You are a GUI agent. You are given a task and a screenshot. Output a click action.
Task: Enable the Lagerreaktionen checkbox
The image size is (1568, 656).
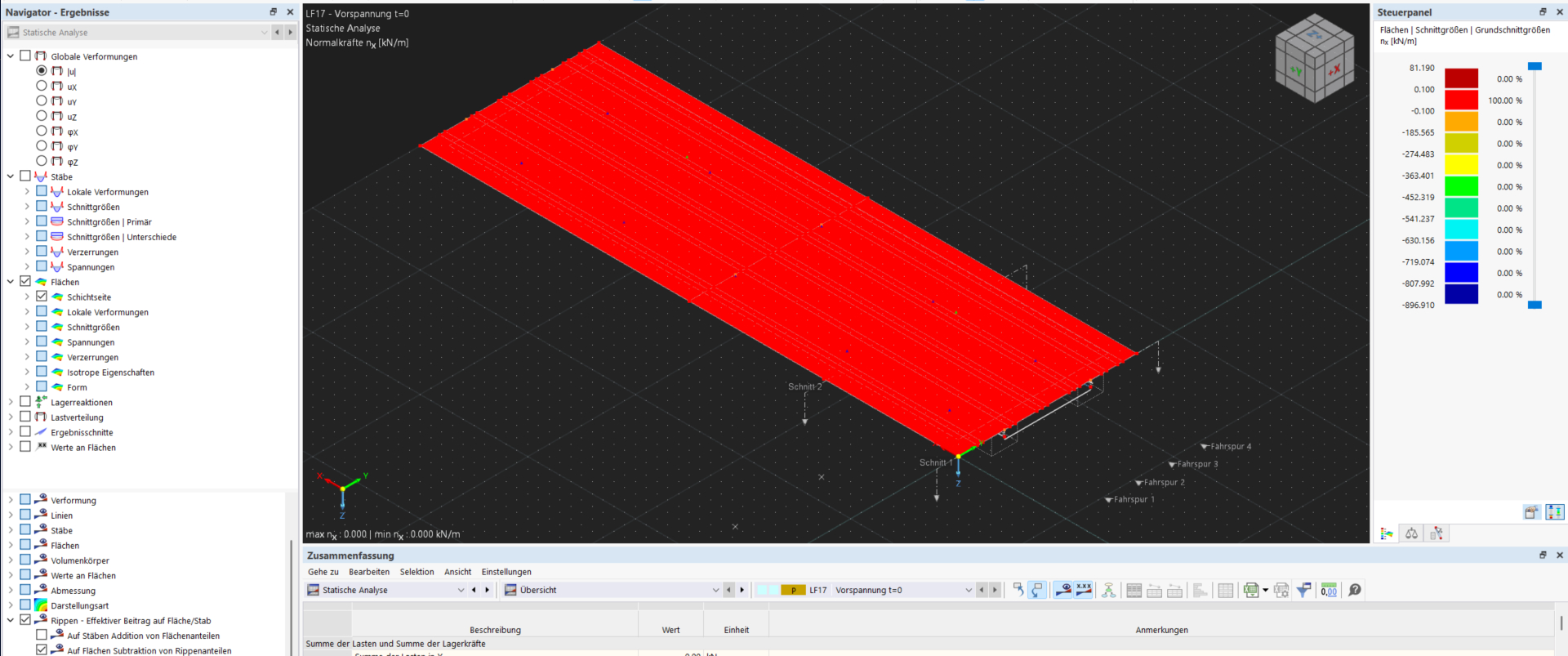click(x=25, y=402)
